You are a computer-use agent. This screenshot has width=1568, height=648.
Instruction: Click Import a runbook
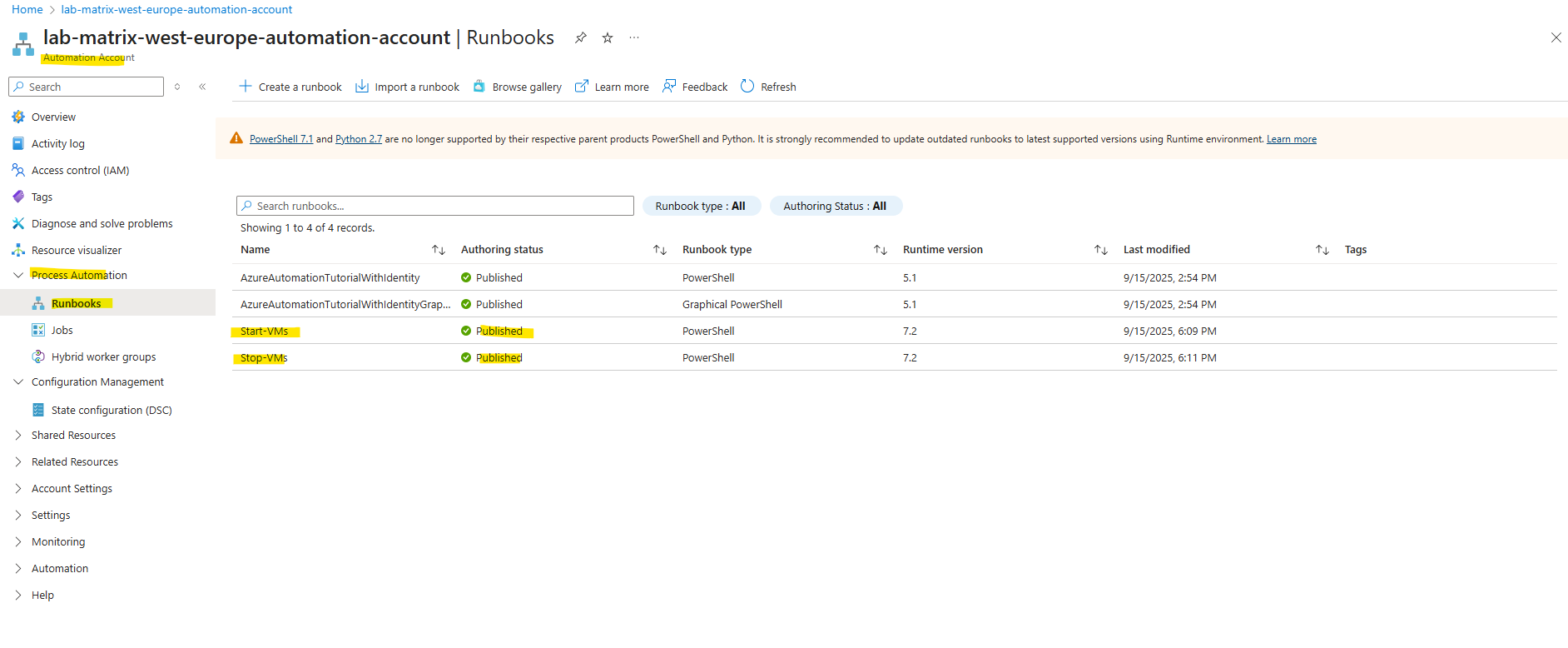tap(407, 87)
